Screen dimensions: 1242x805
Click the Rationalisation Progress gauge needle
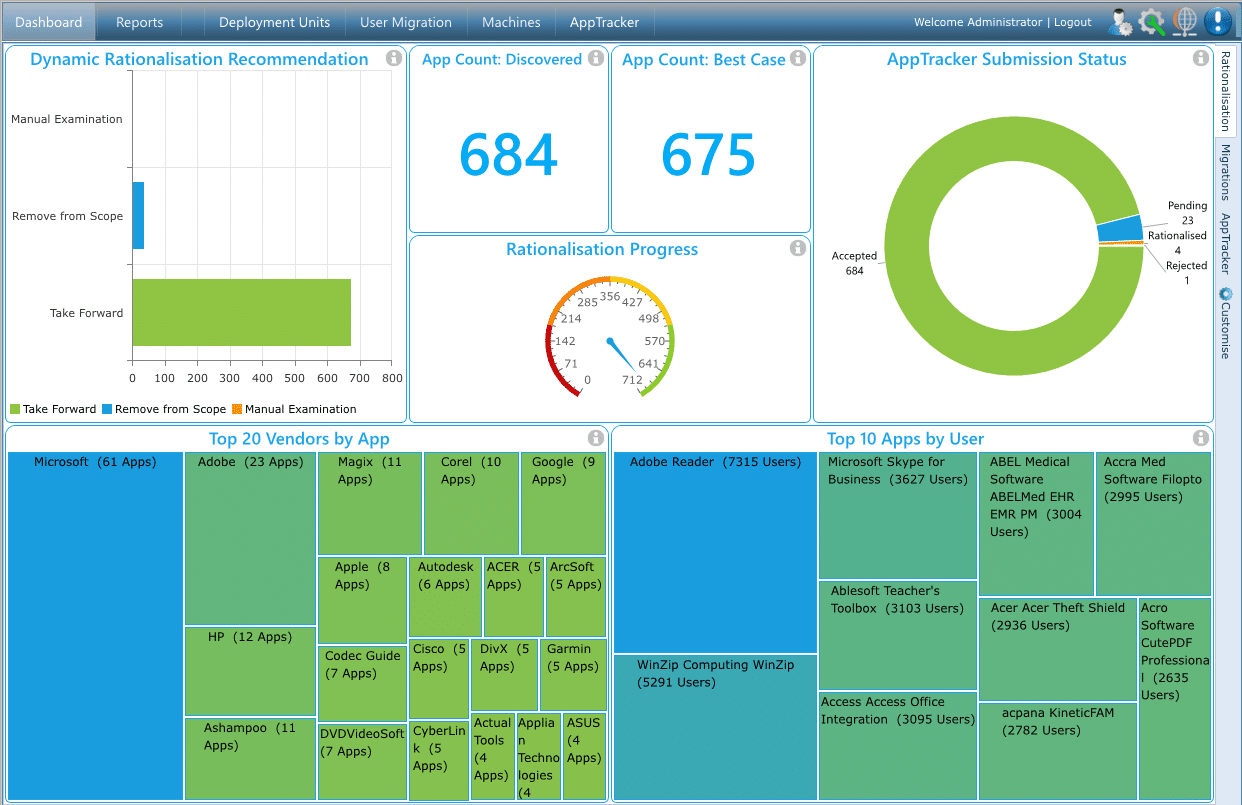pos(622,358)
